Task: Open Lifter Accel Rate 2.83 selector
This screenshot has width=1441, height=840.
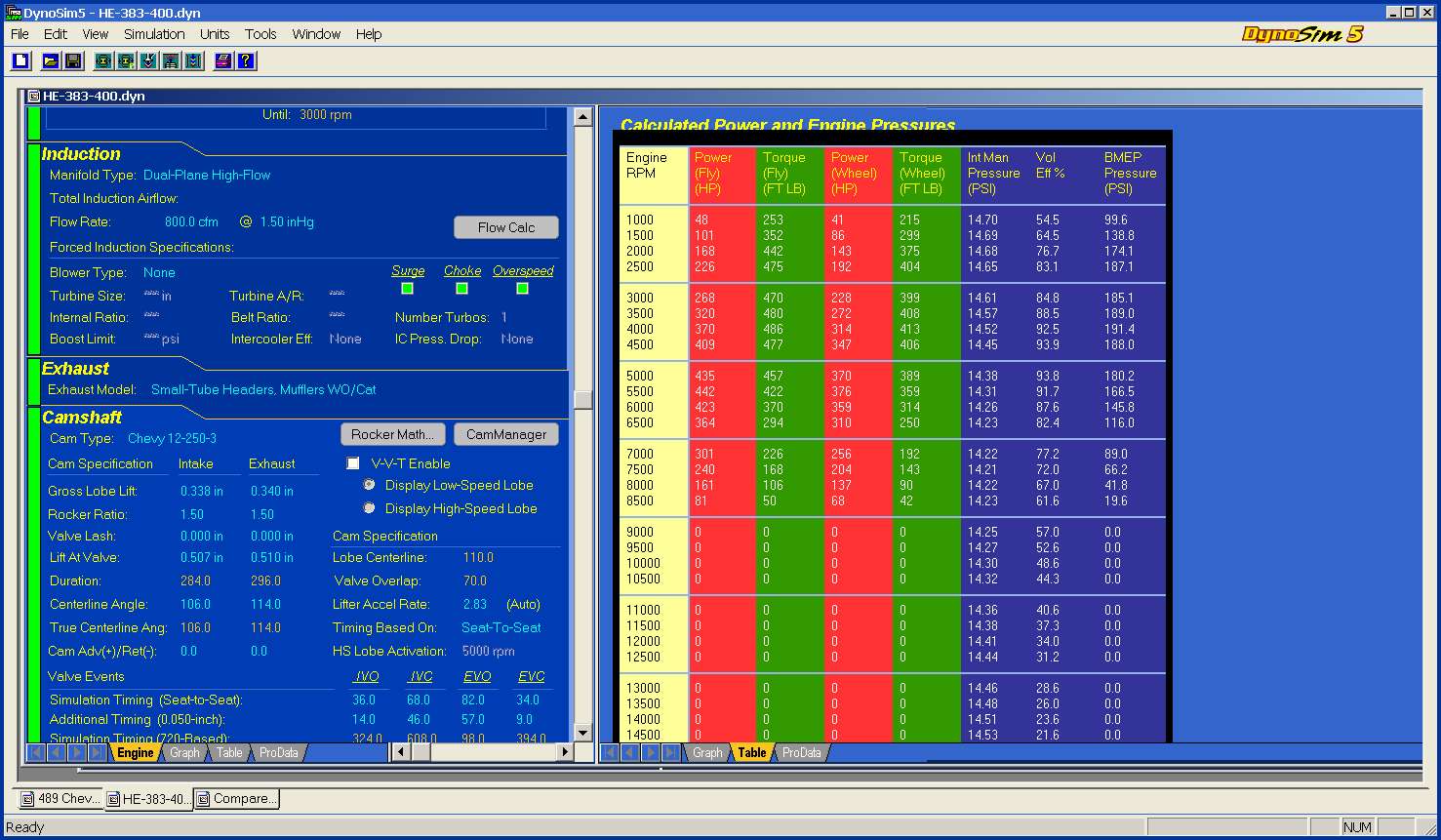Action: pyautogui.click(x=475, y=604)
